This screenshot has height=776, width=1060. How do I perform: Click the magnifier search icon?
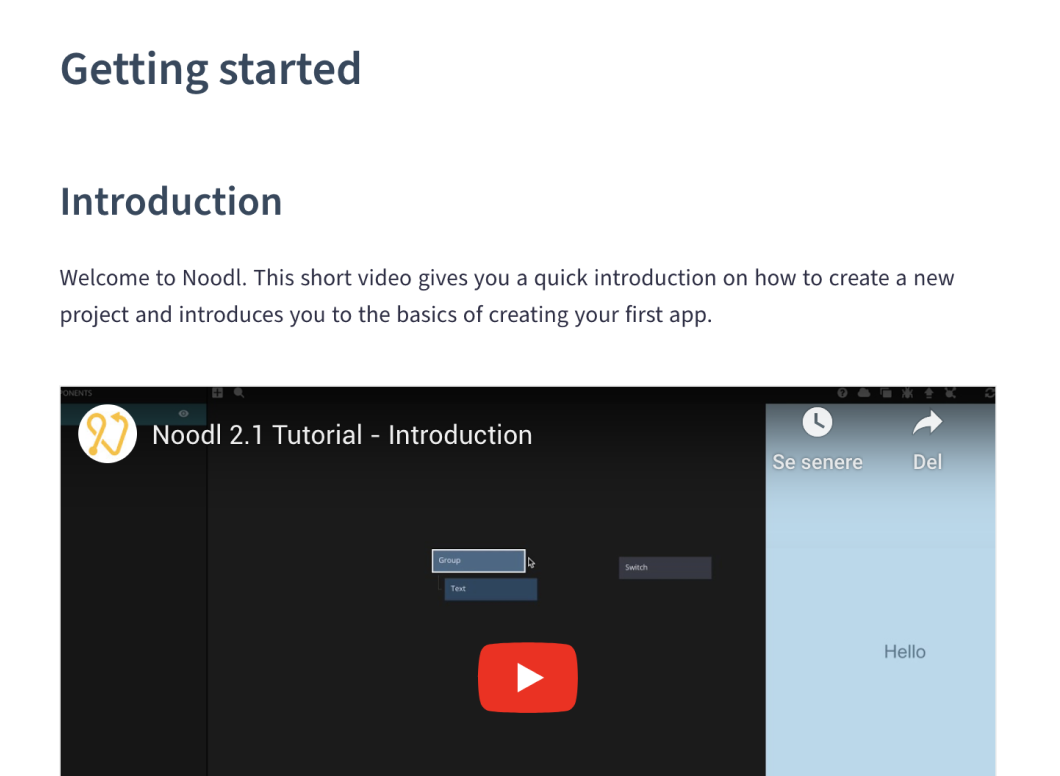click(x=239, y=394)
